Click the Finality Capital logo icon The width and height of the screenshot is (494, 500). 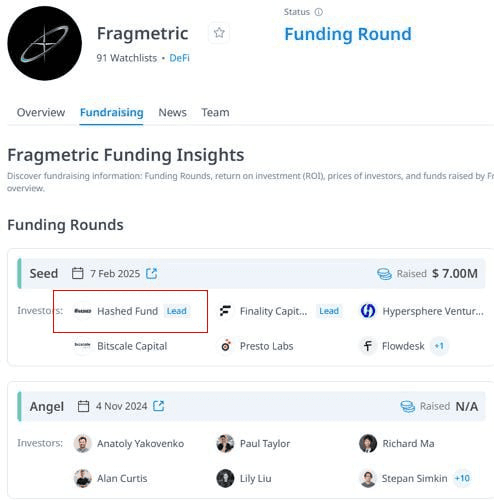click(225, 311)
